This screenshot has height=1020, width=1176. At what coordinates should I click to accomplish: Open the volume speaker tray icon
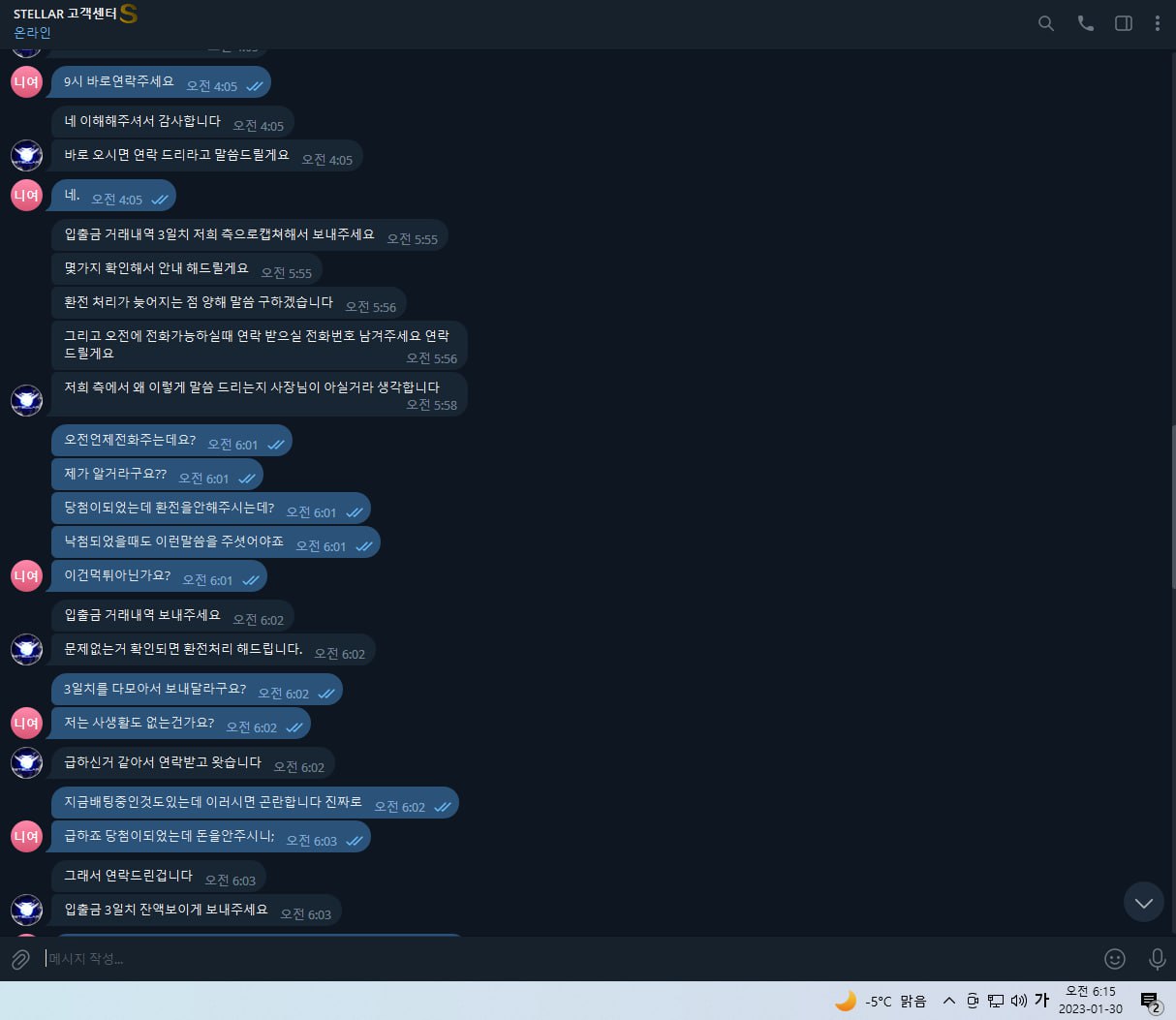pyautogui.click(x=1018, y=1001)
